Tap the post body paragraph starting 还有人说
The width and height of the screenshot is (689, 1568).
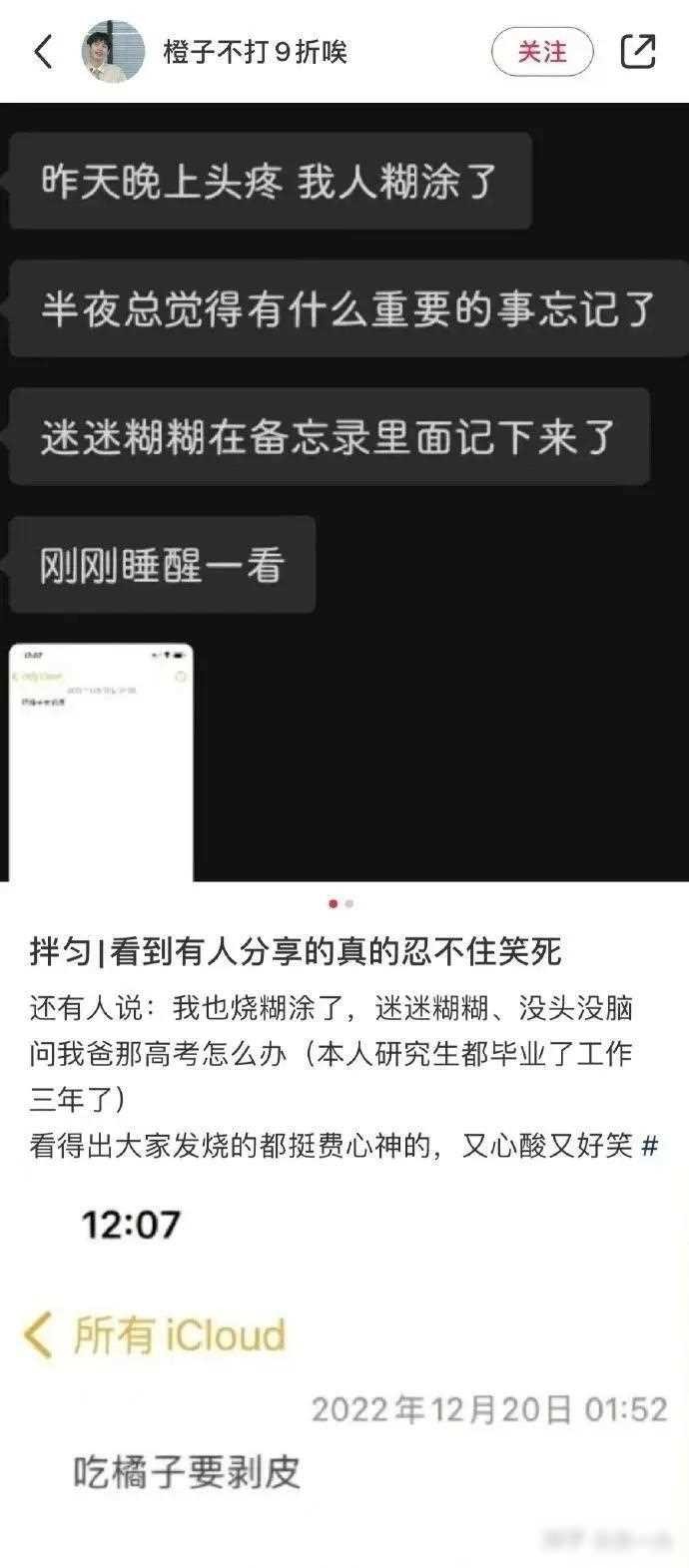[344, 1076]
